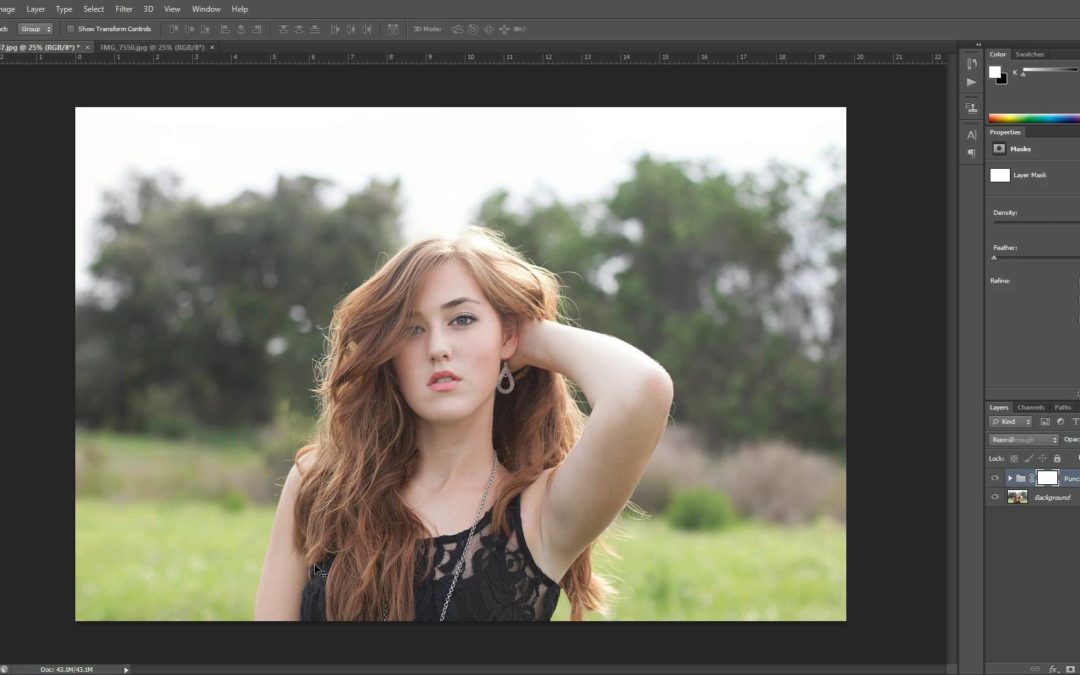Filter layers by pixel layer icon
1080x675 pixels.
click(1045, 422)
